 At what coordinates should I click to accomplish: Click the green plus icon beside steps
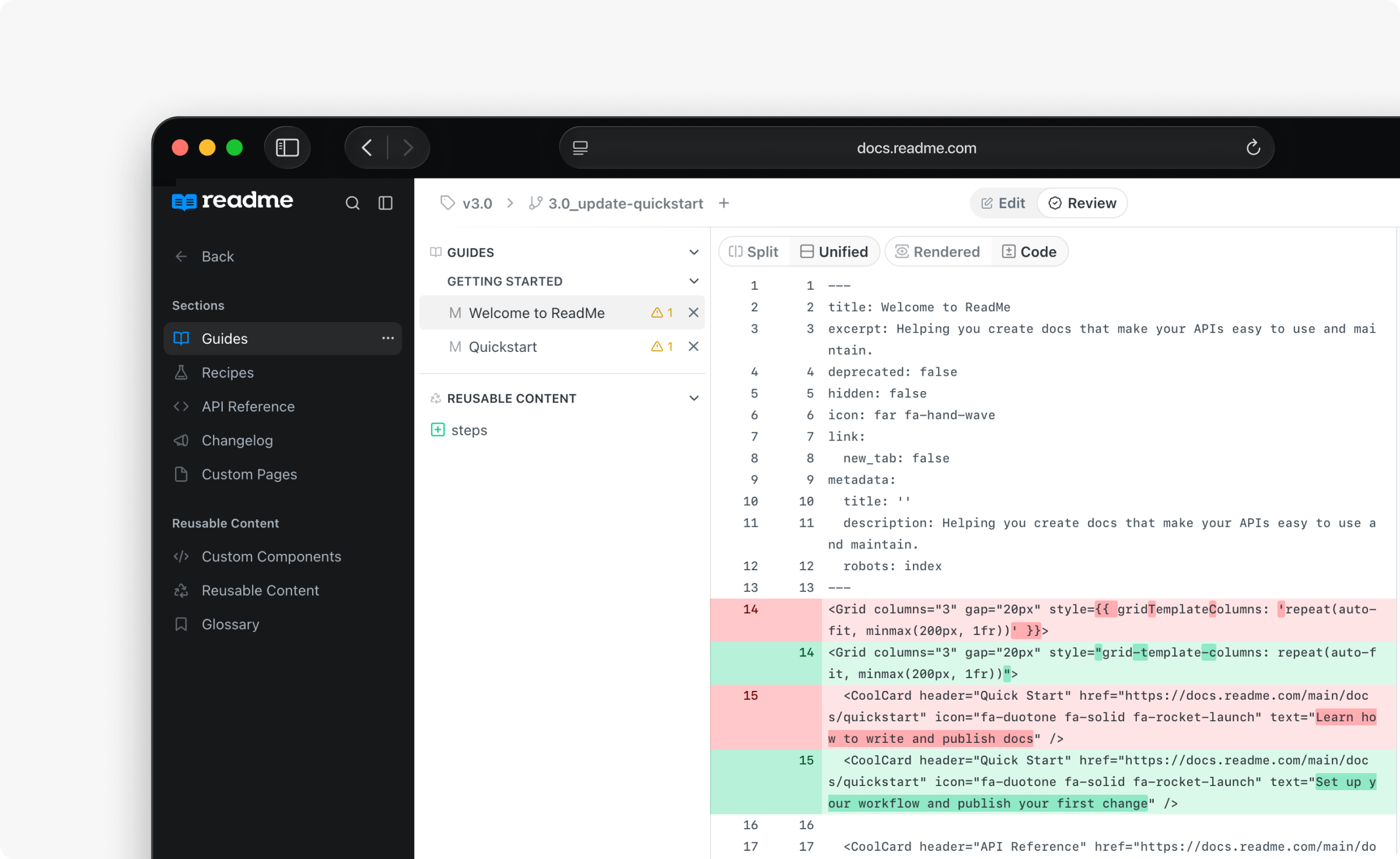point(437,430)
